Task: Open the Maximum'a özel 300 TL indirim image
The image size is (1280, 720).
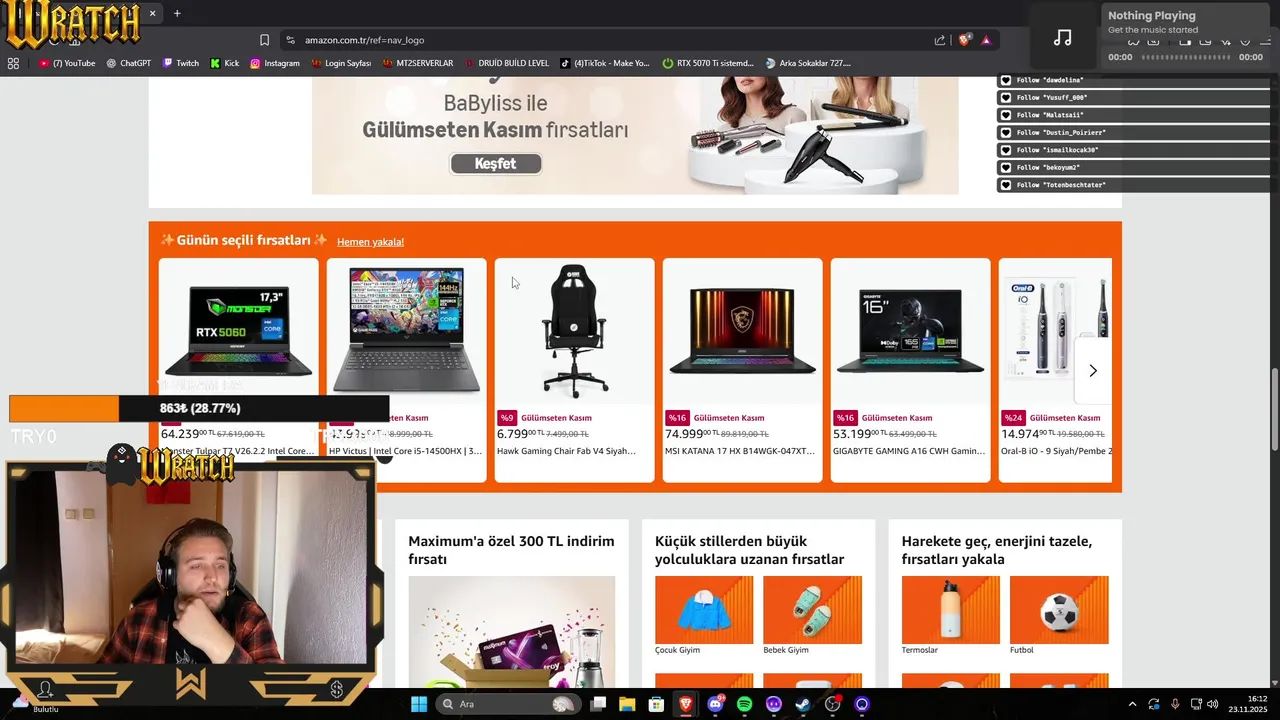Action: pos(512,632)
